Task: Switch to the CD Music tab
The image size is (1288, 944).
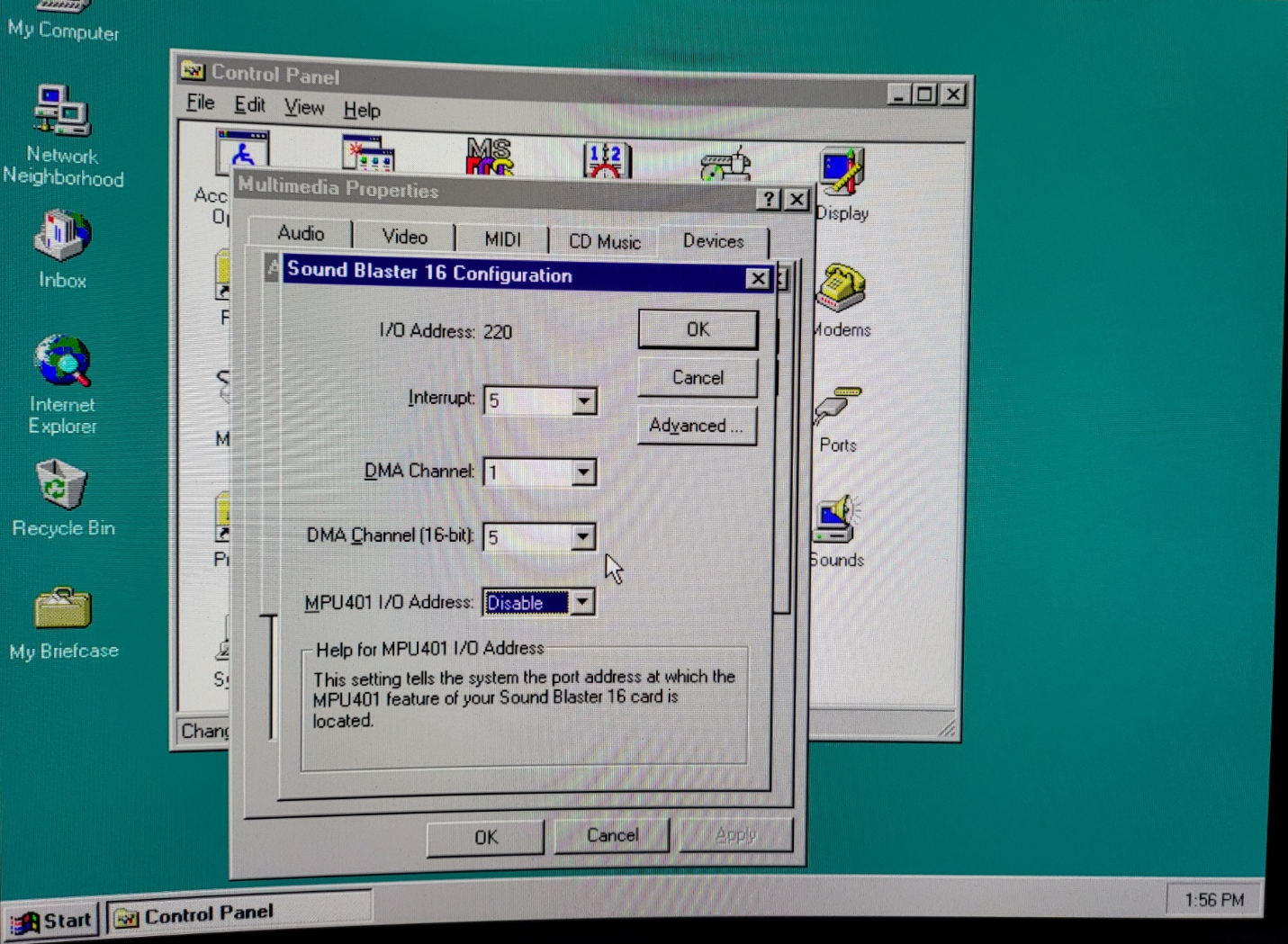Action: tap(605, 242)
